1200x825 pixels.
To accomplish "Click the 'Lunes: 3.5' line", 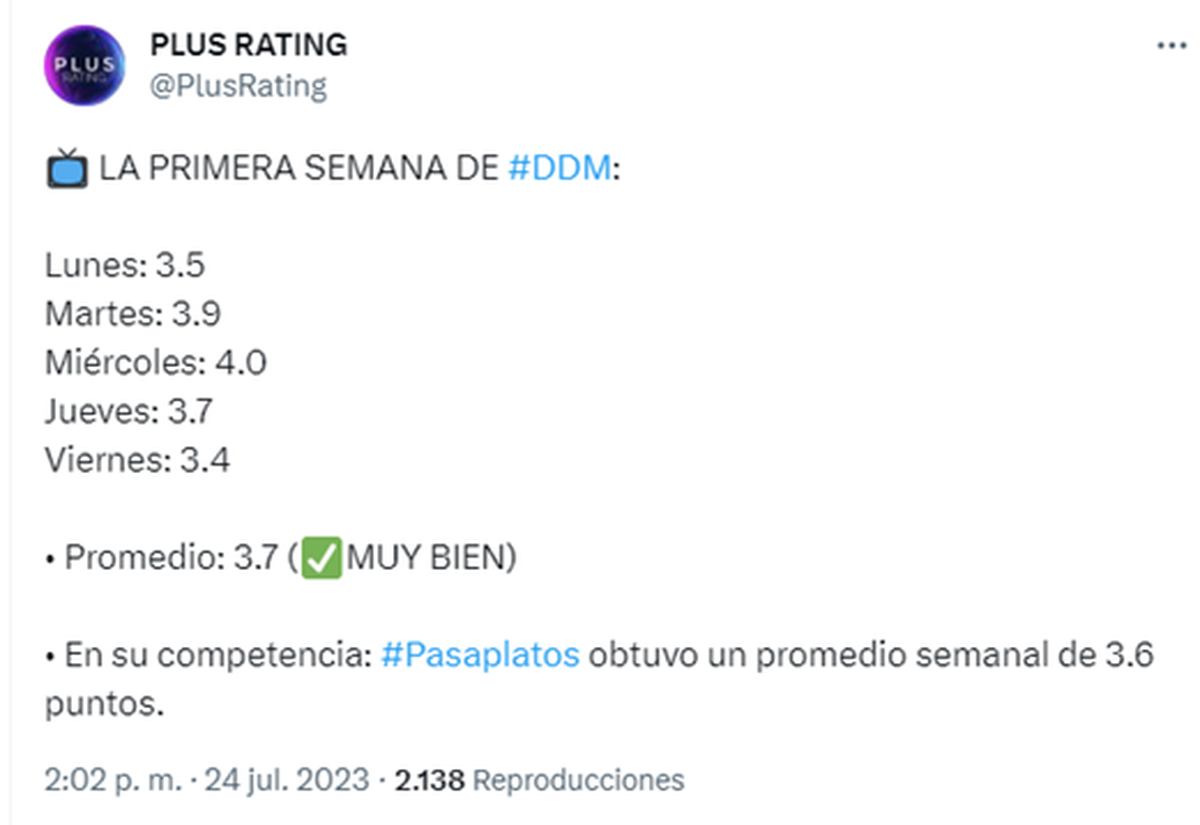I will tap(125, 265).
